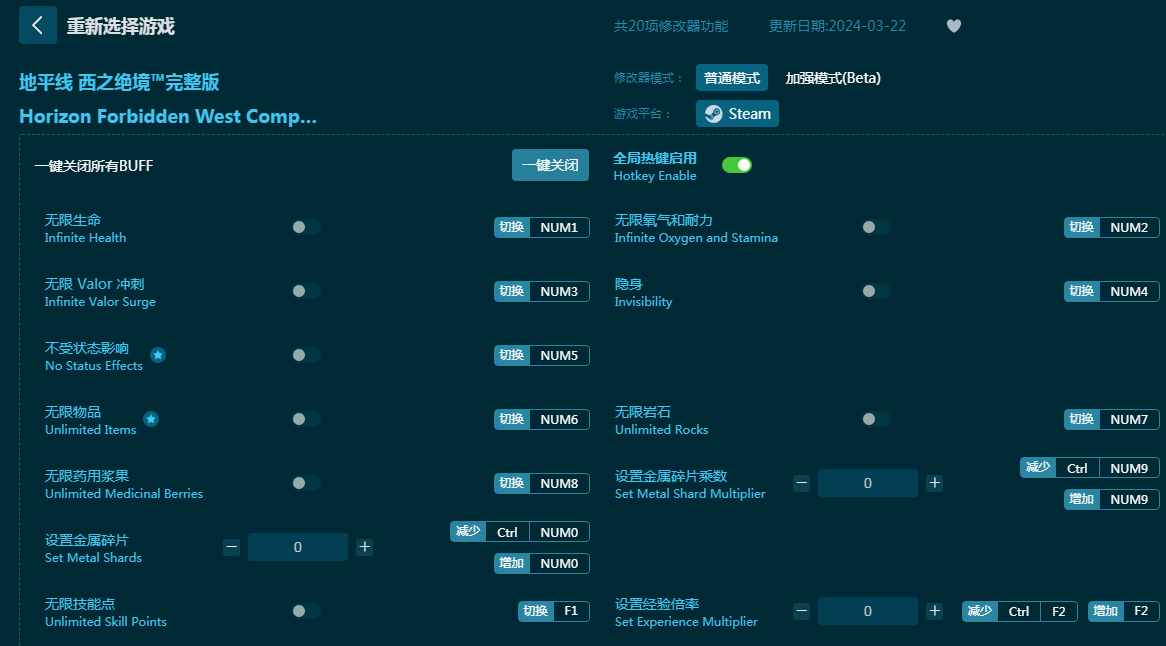Click star badge next to Unlimited Items

[151, 419]
